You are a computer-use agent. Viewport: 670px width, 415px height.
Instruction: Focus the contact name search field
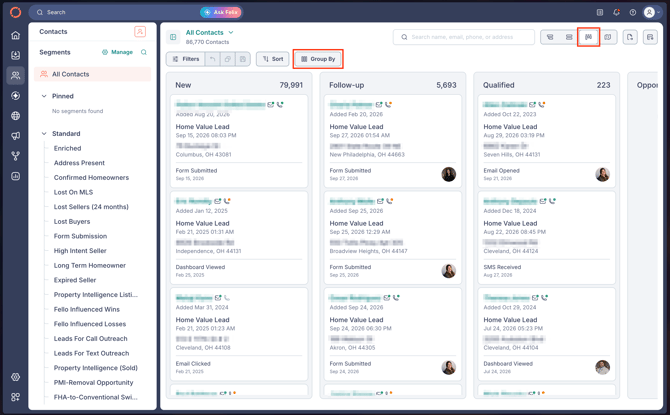464,37
